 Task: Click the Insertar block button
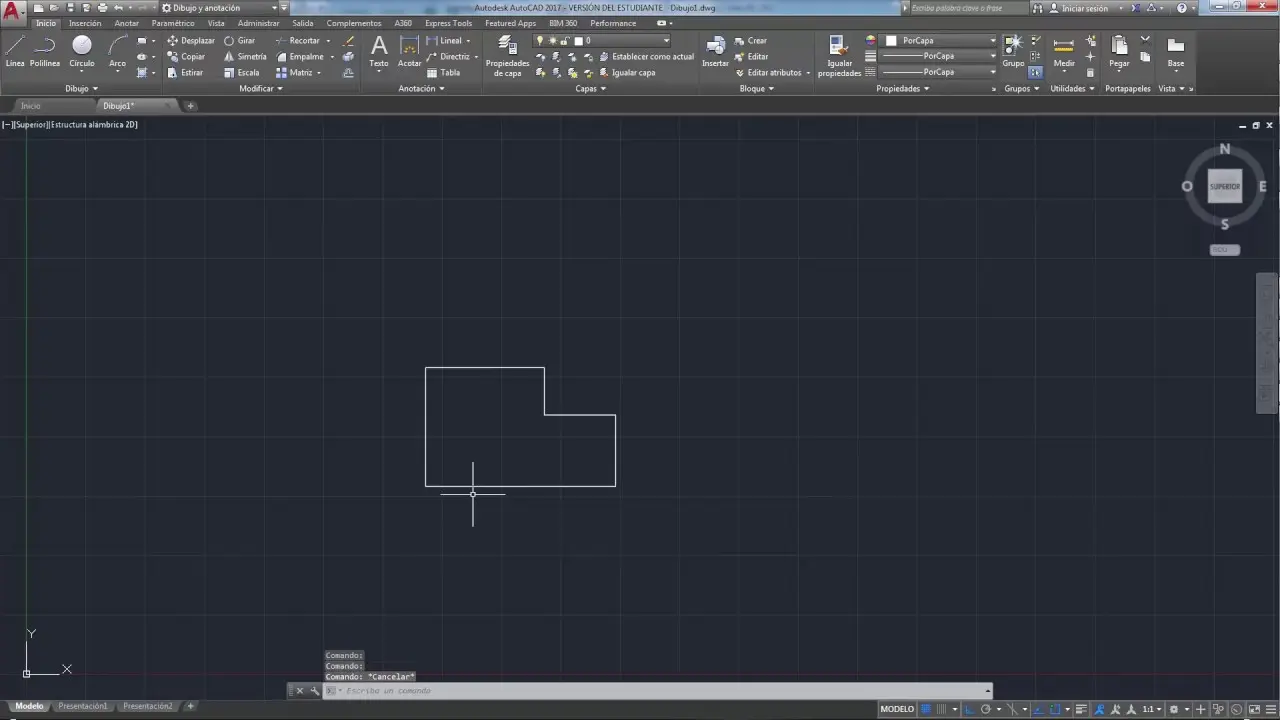(716, 51)
